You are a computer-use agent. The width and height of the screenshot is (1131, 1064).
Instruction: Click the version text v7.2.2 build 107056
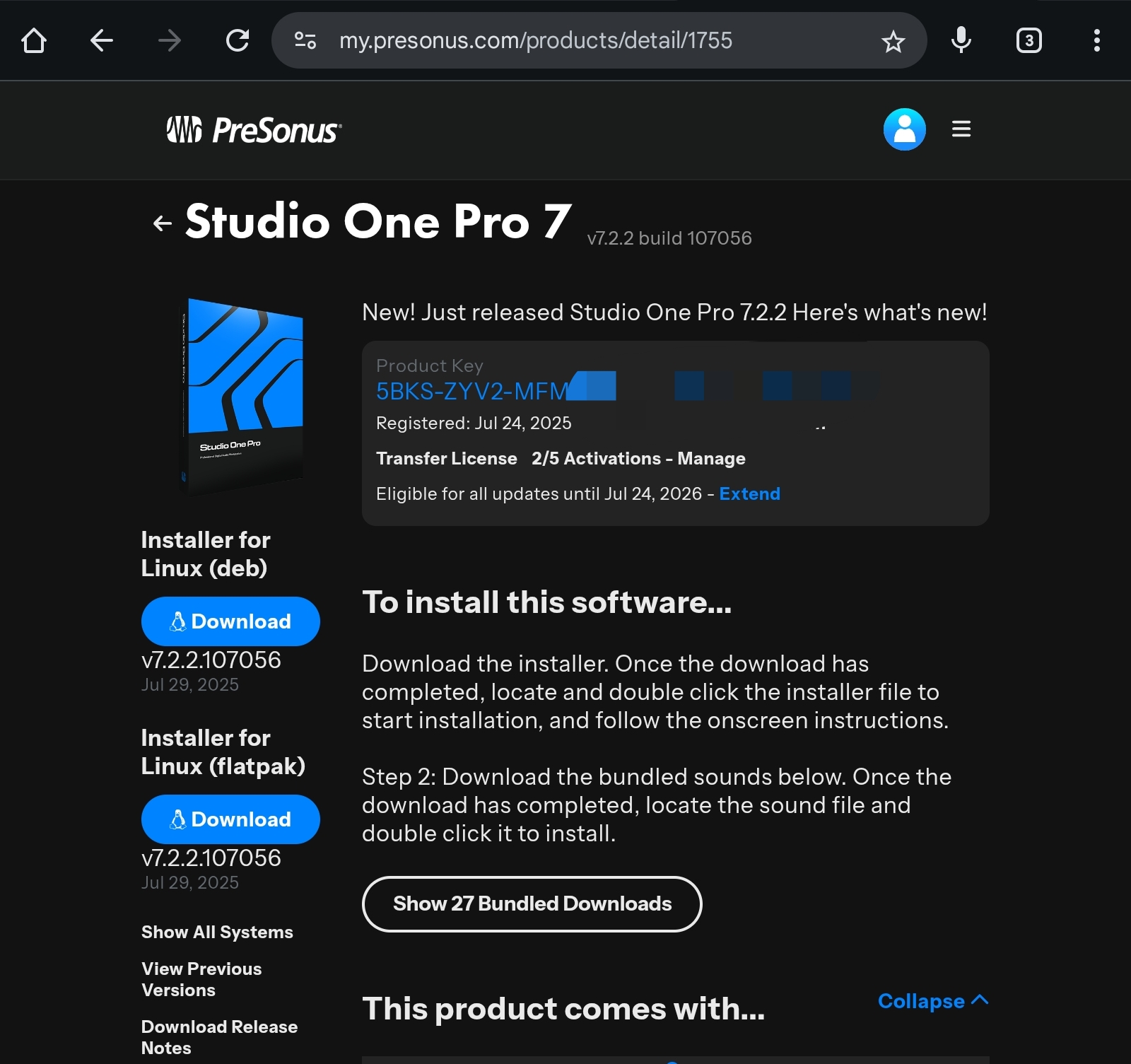point(669,238)
